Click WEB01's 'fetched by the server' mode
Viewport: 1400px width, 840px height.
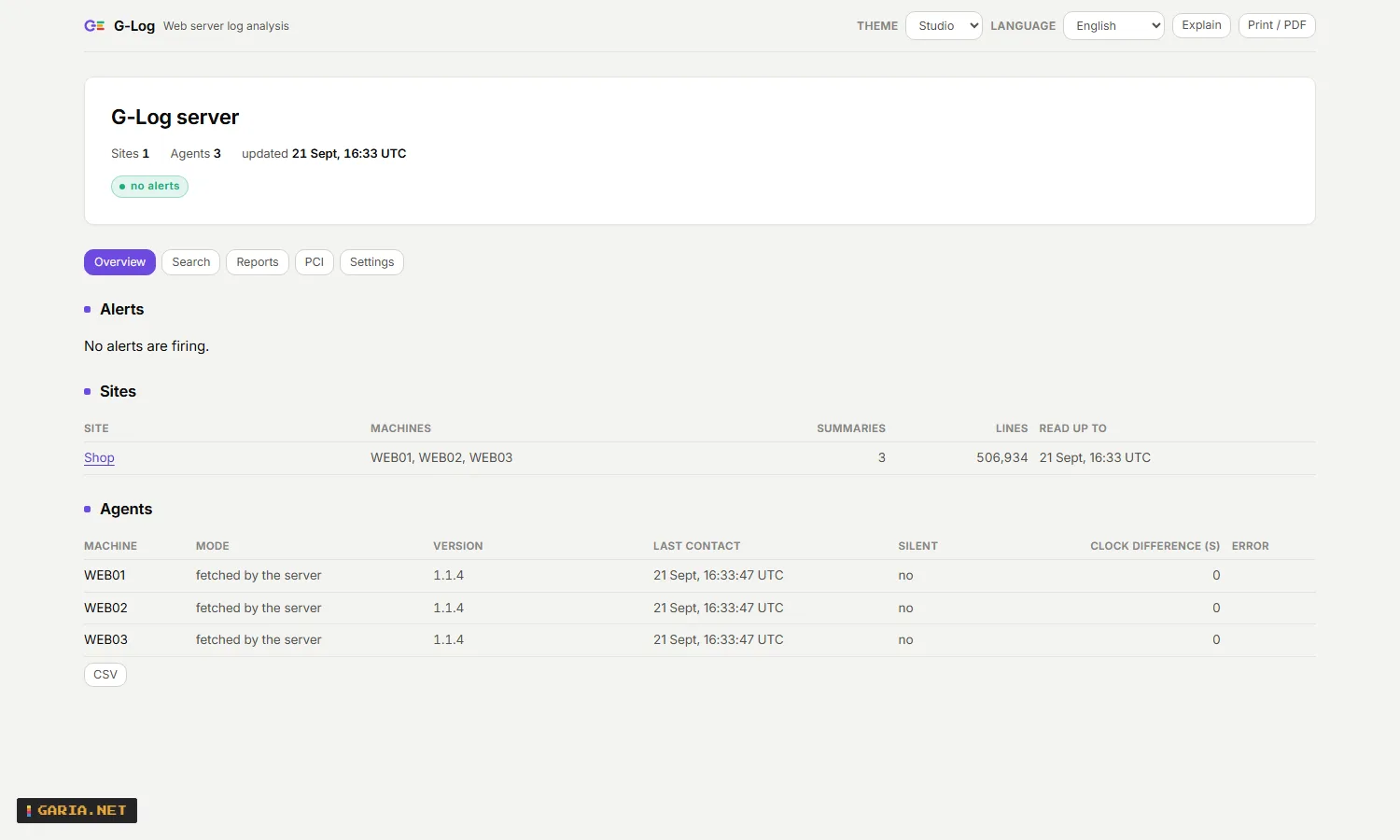coord(259,576)
